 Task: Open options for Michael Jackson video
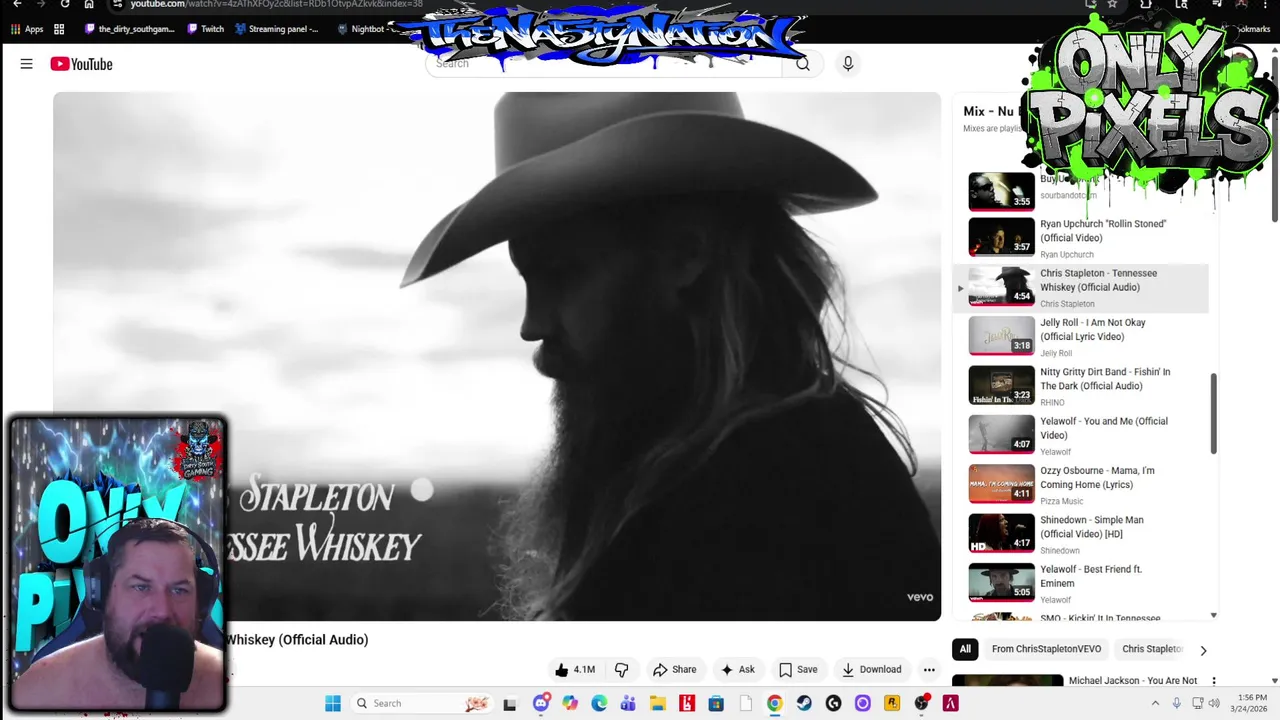tap(1214, 681)
